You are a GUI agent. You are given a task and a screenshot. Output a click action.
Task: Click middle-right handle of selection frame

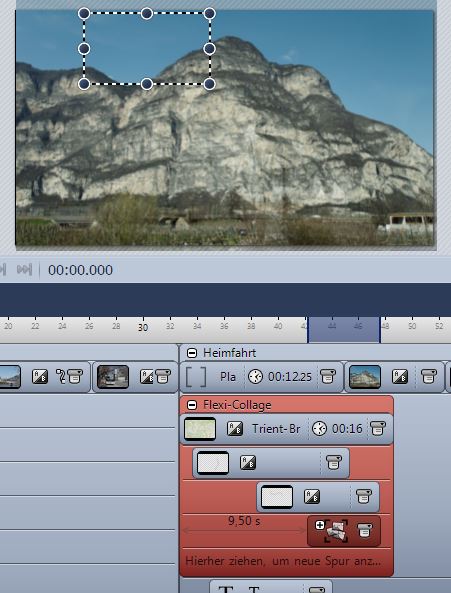209,49
